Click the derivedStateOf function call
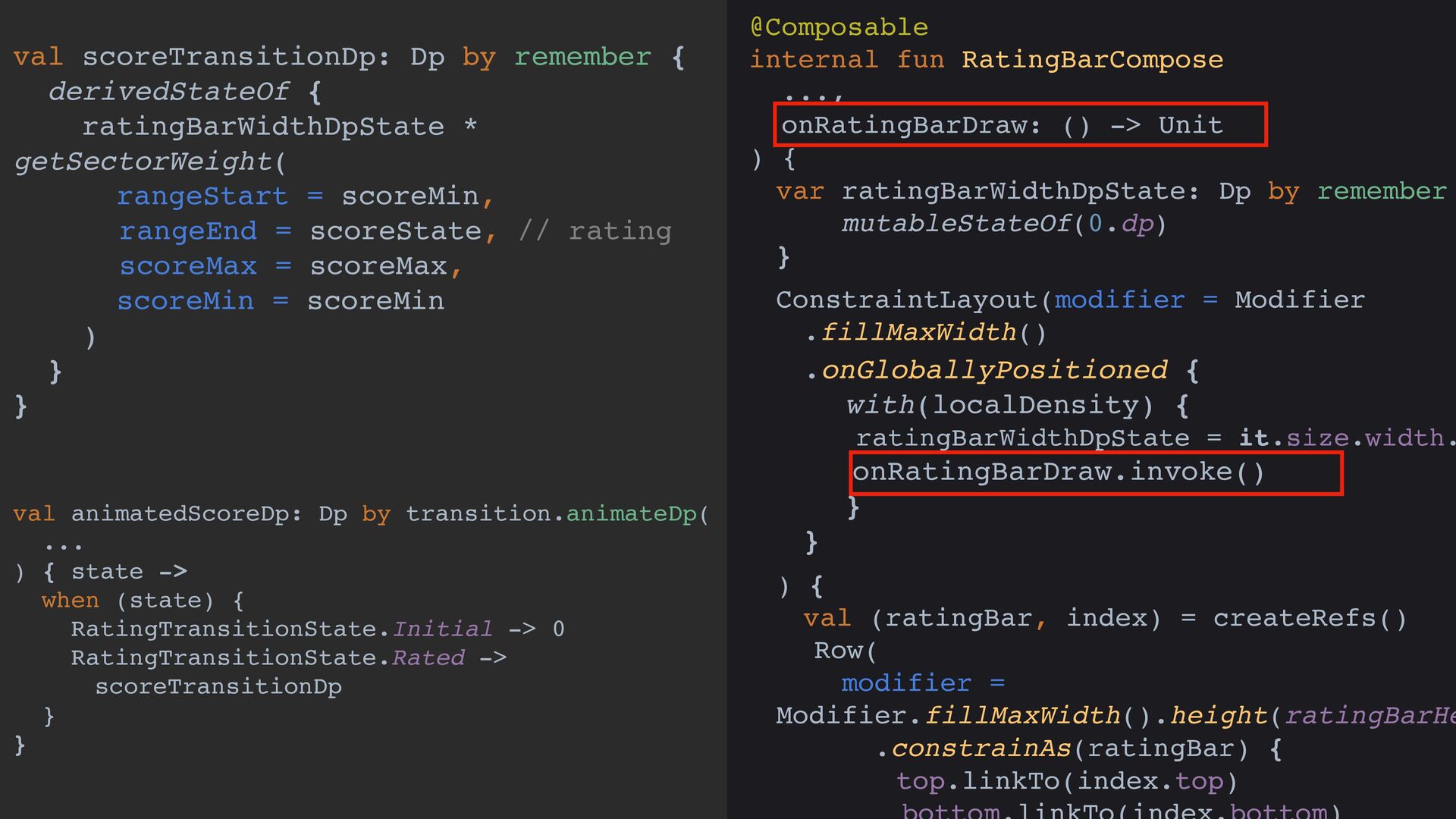 click(x=168, y=92)
